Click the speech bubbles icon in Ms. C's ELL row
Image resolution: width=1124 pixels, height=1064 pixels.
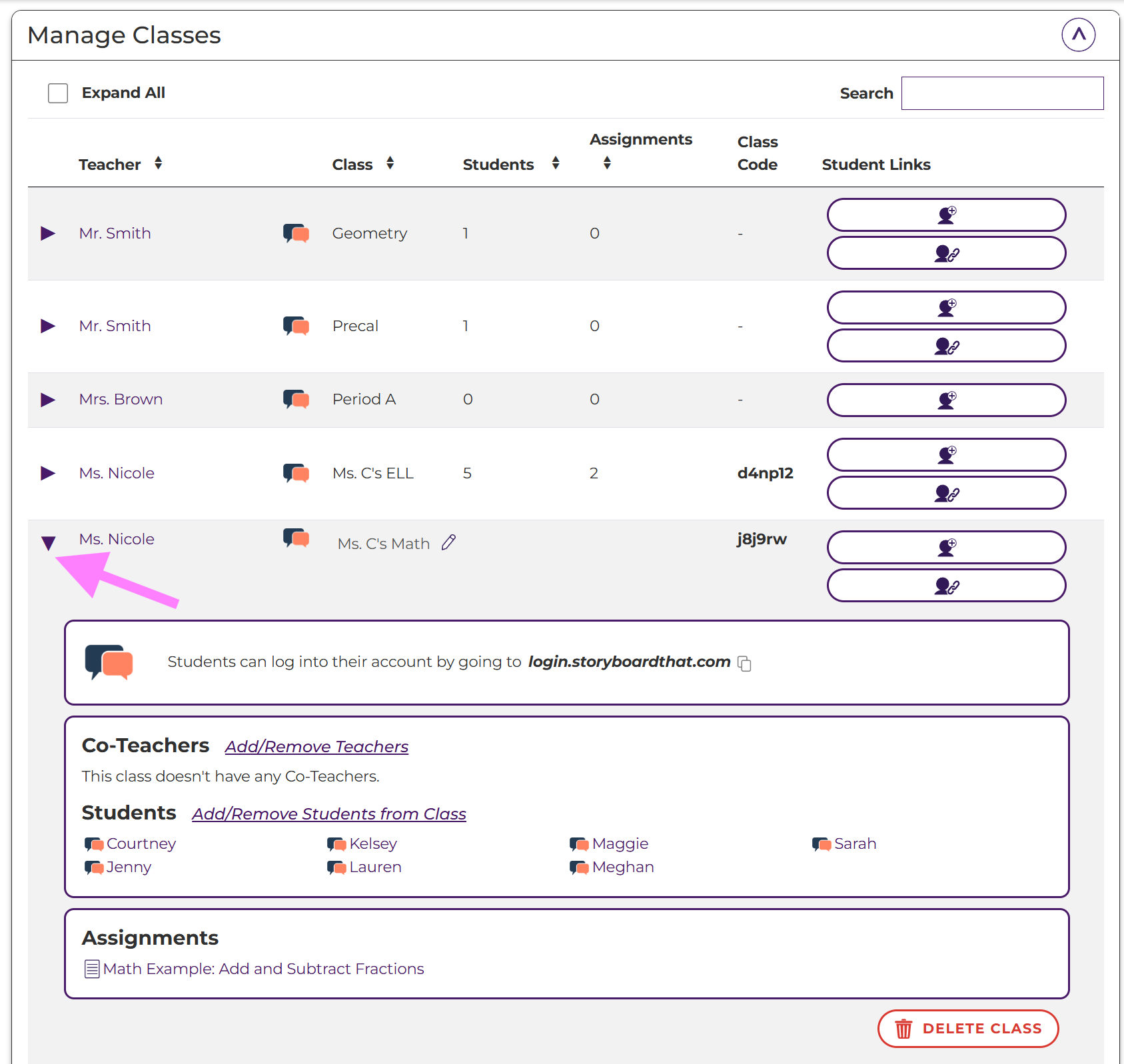pyautogui.click(x=296, y=473)
